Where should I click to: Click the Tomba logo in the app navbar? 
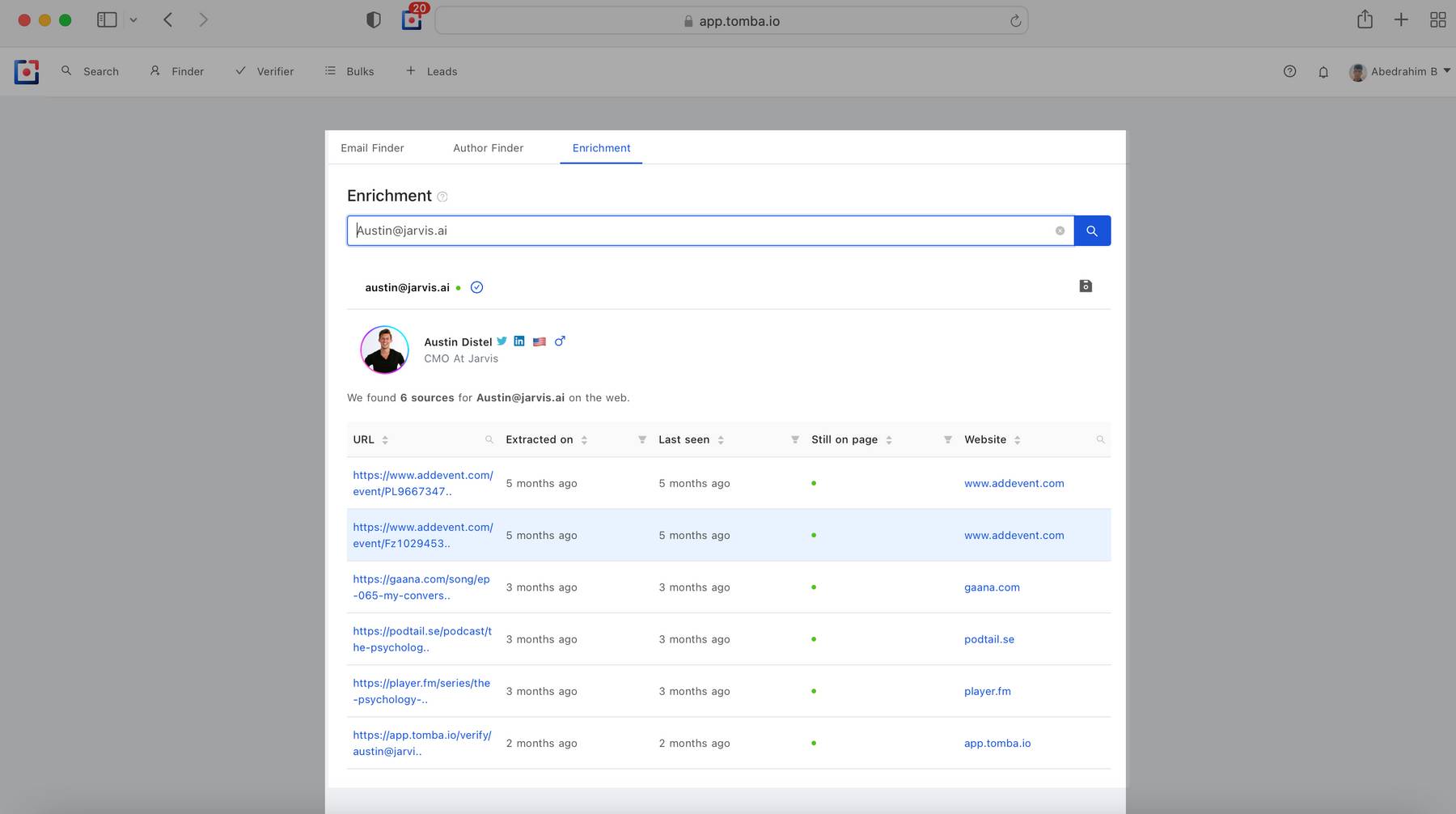pos(27,72)
